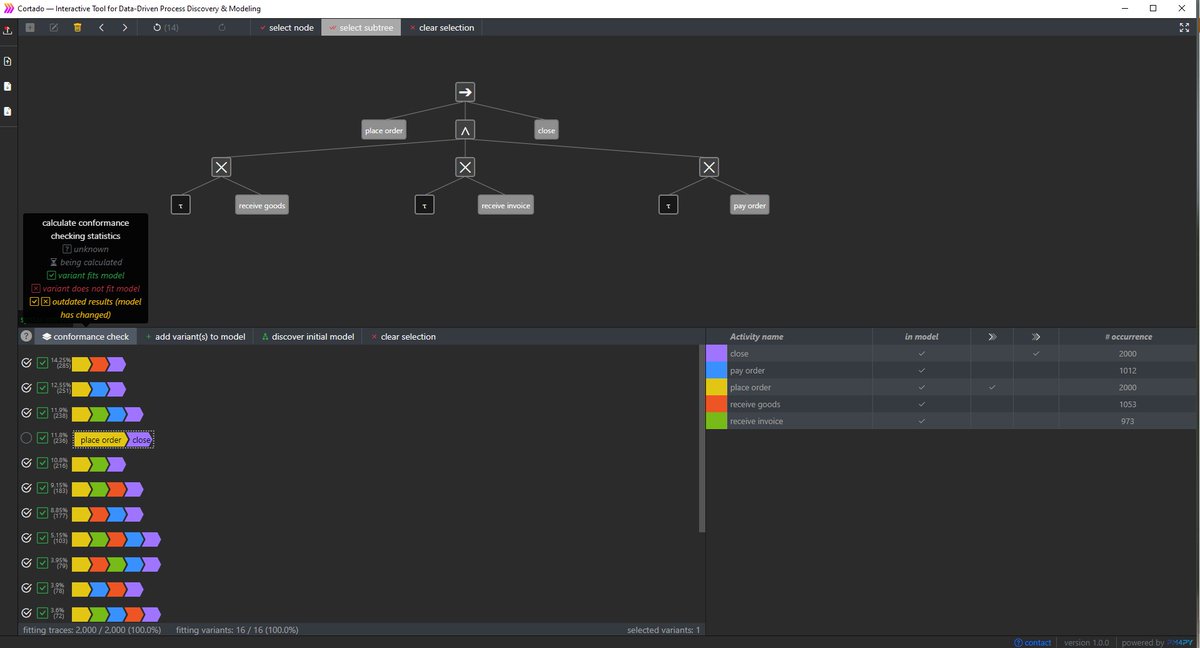This screenshot has height=648, width=1200.
Task: Click add variant(s) to model
Action: click(x=195, y=337)
